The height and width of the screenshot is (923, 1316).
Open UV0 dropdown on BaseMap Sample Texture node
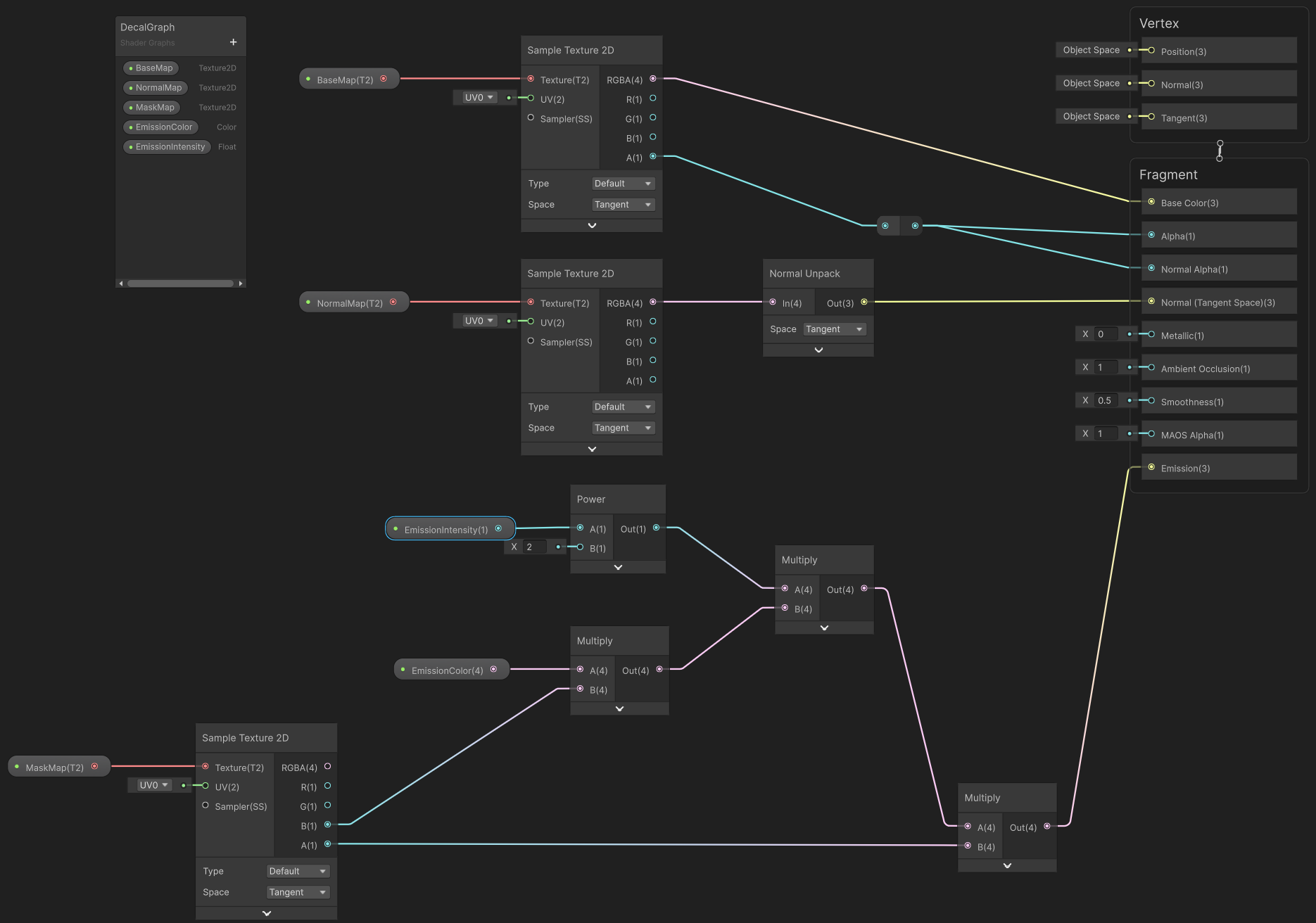[479, 98]
